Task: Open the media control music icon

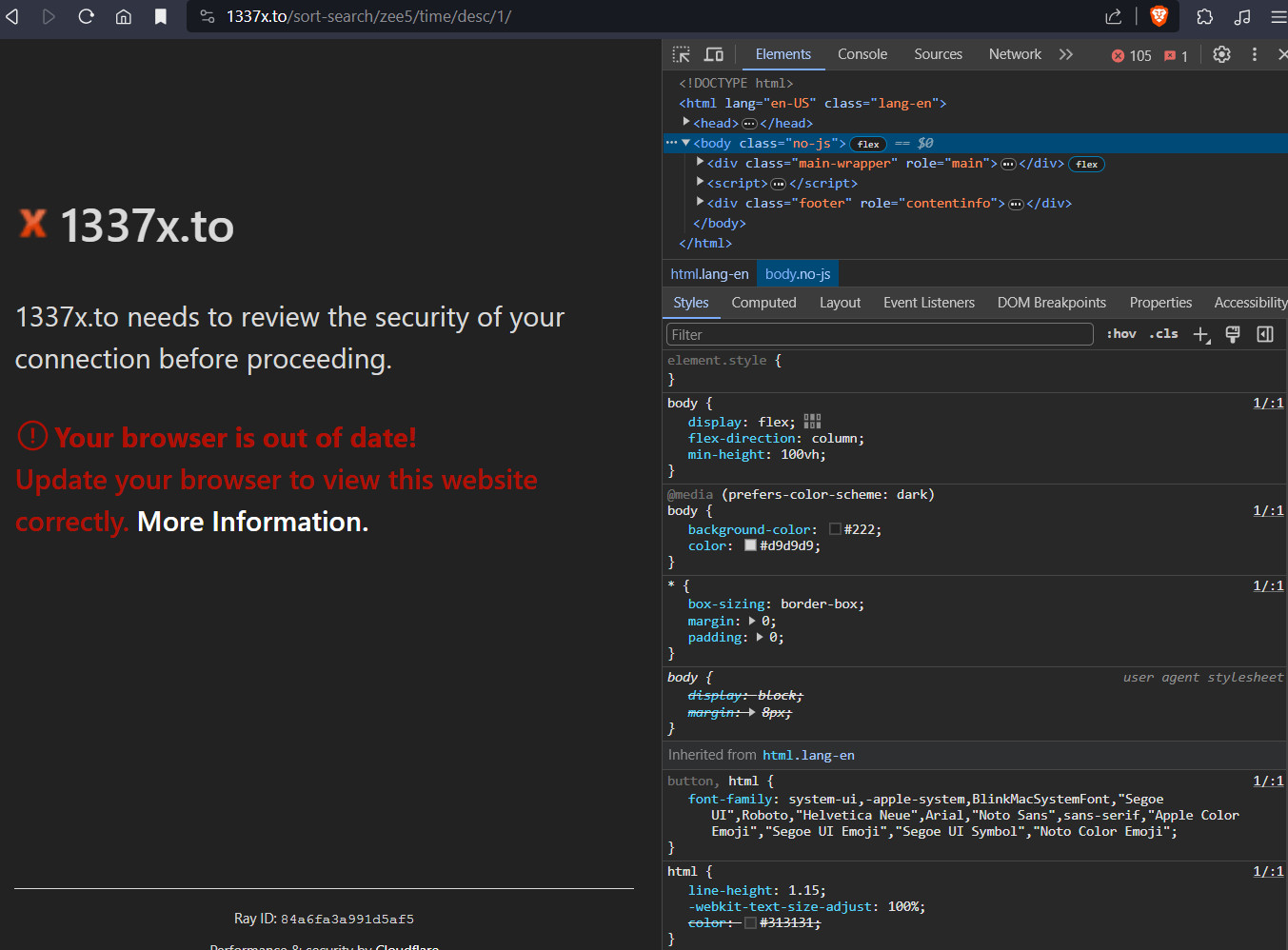Action: pos(1242,16)
